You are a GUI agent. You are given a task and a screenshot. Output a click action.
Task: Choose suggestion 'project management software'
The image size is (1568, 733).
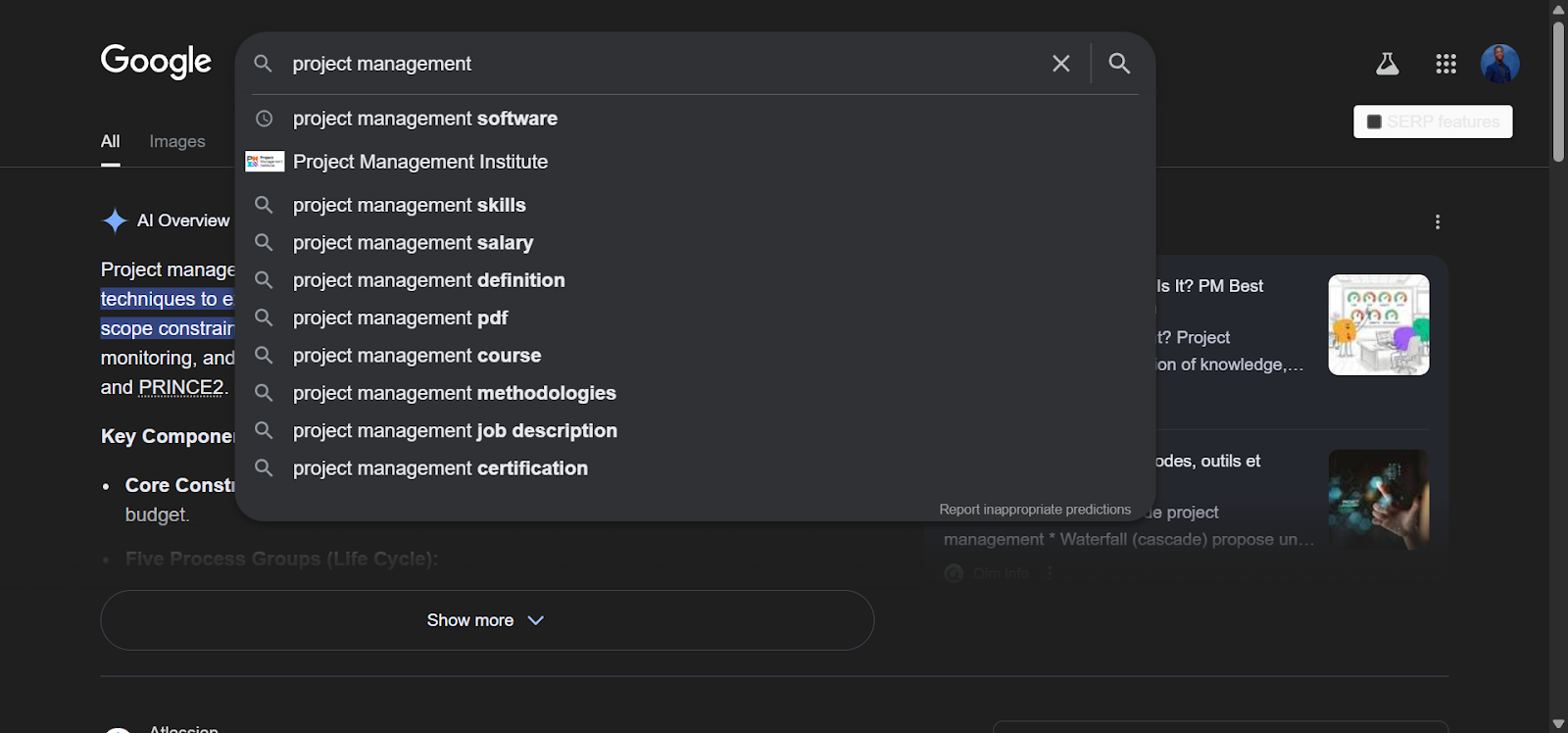(x=696, y=119)
